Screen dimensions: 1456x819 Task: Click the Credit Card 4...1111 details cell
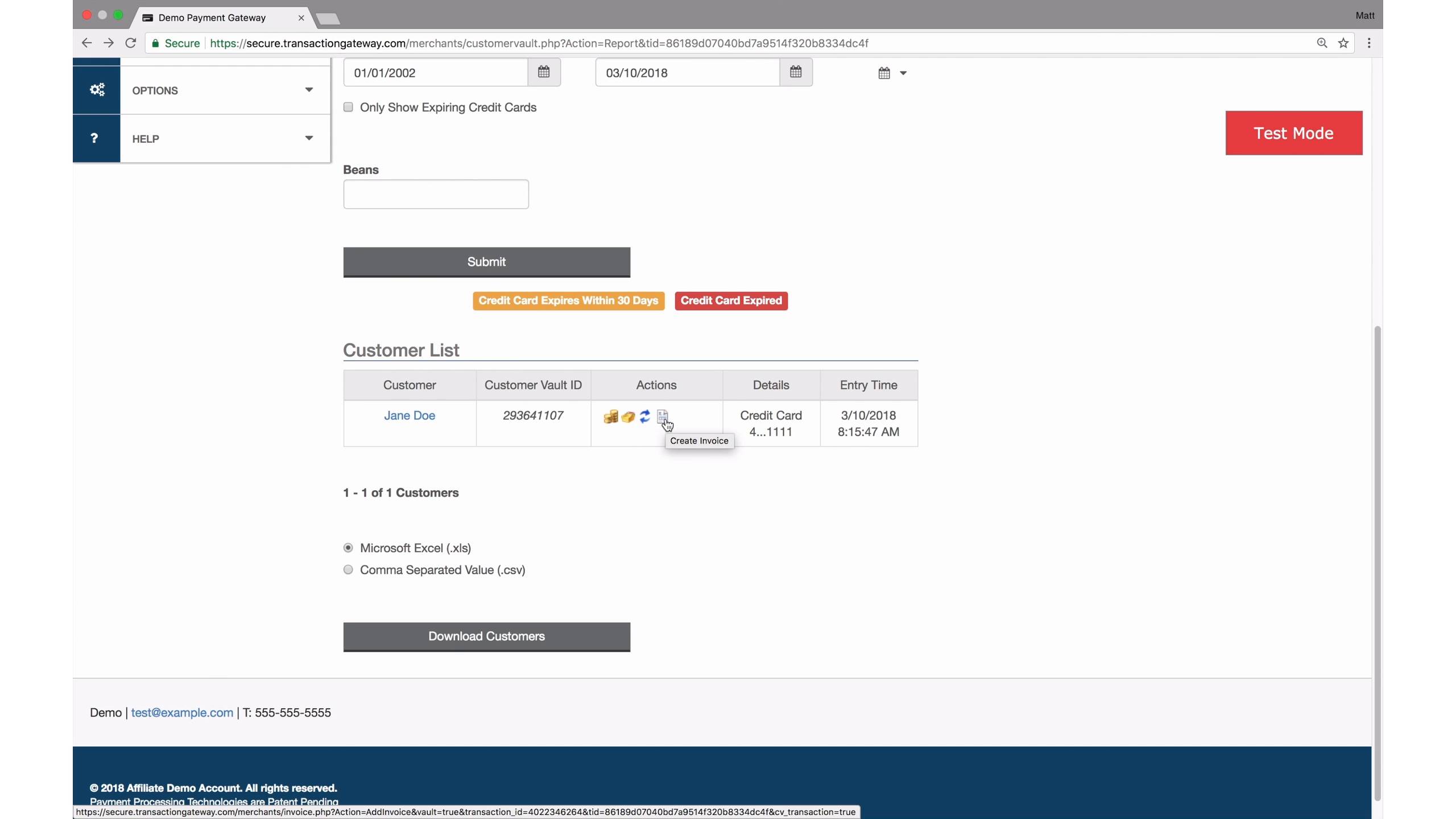click(771, 424)
